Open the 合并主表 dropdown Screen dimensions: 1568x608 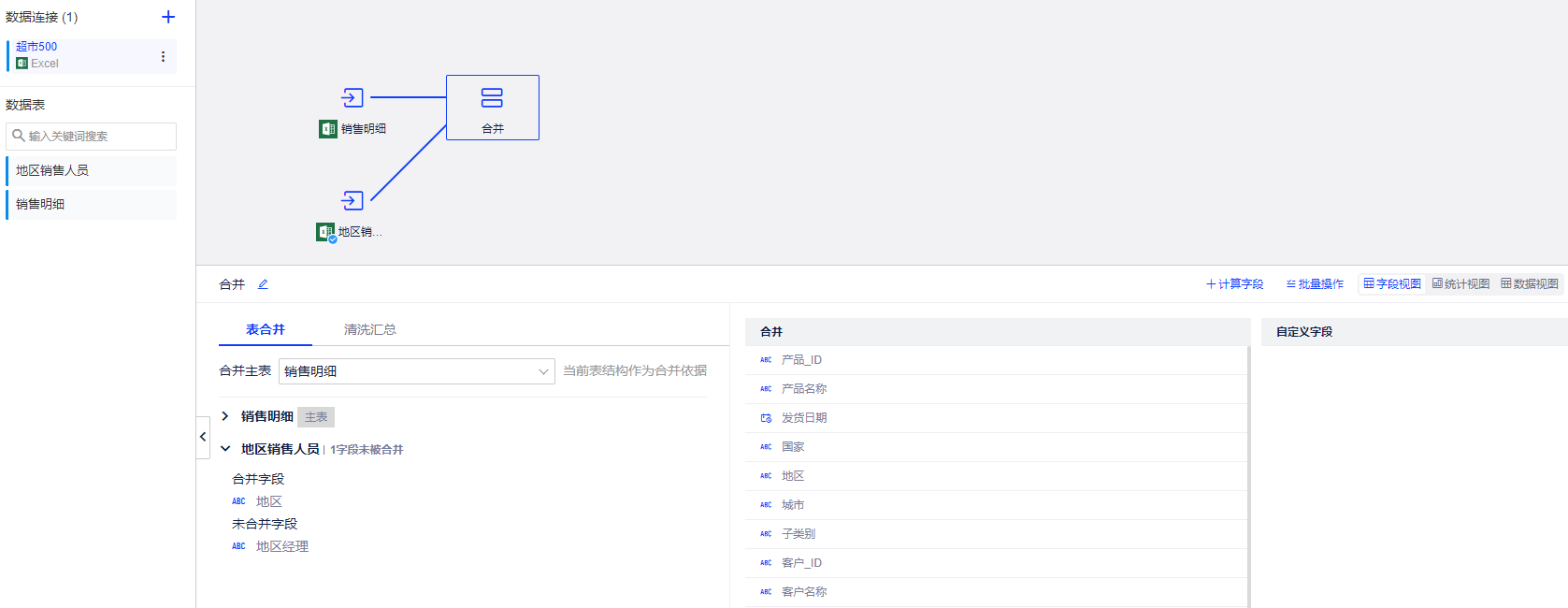(416, 371)
